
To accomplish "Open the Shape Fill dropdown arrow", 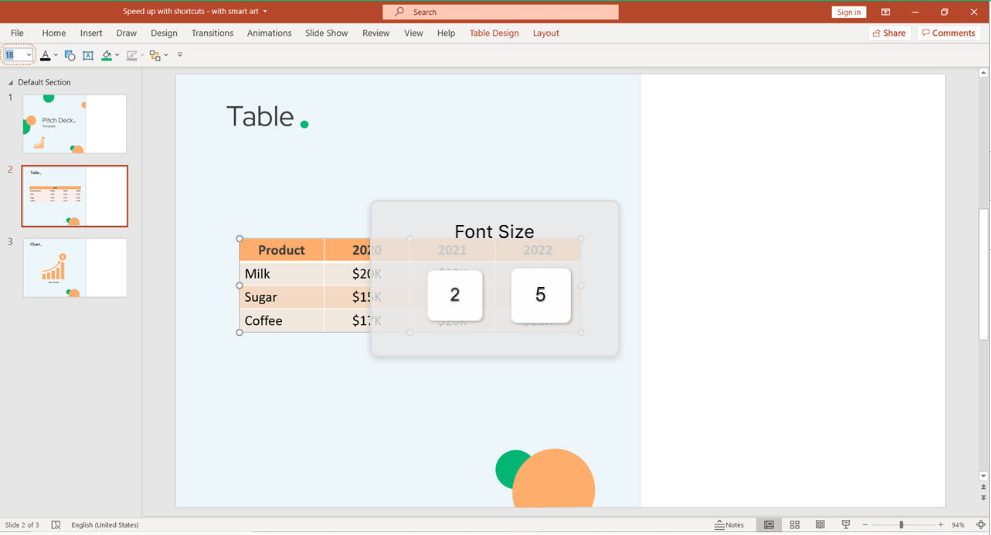I will [x=118, y=56].
